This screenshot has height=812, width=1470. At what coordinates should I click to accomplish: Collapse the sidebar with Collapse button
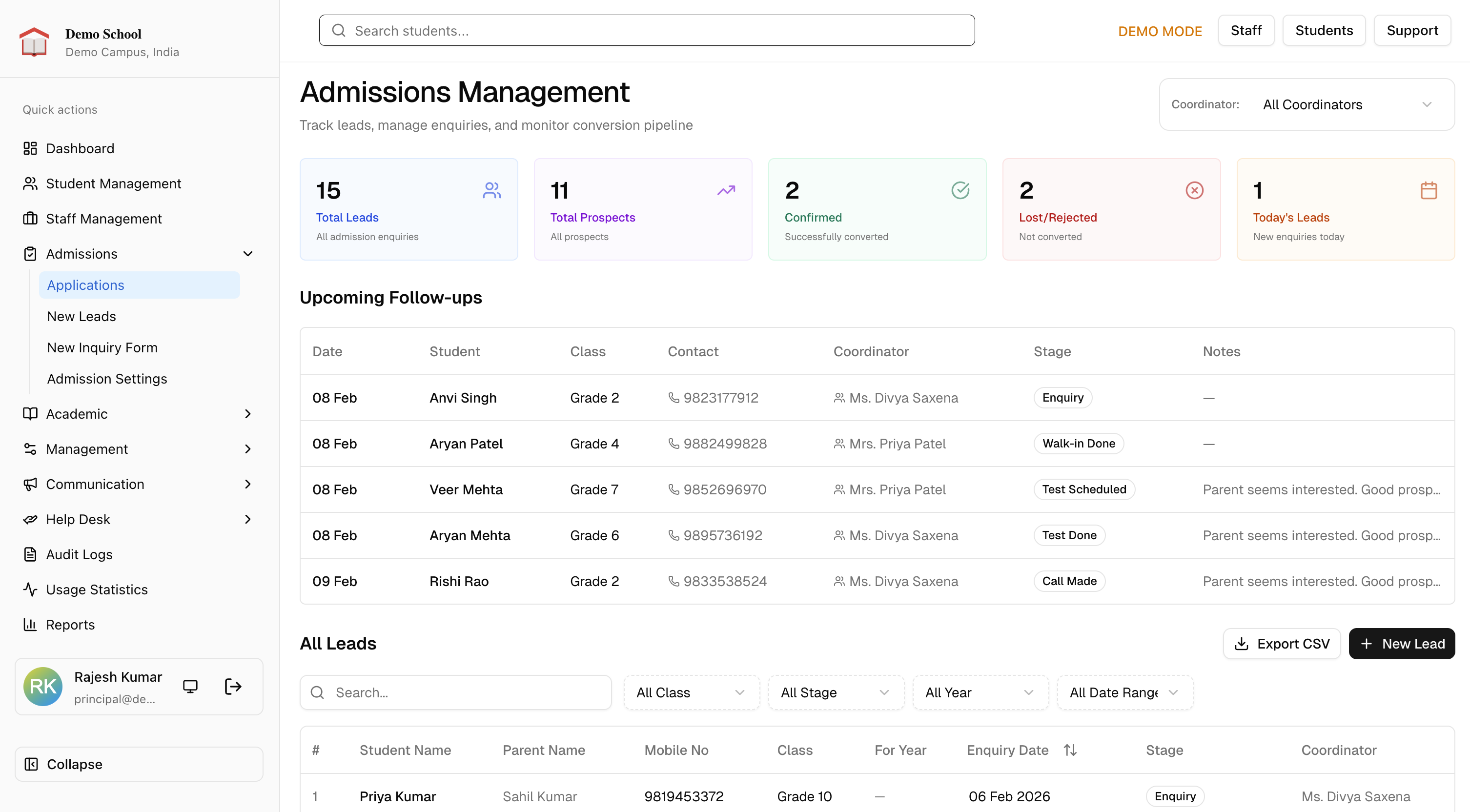coord(139,764)
